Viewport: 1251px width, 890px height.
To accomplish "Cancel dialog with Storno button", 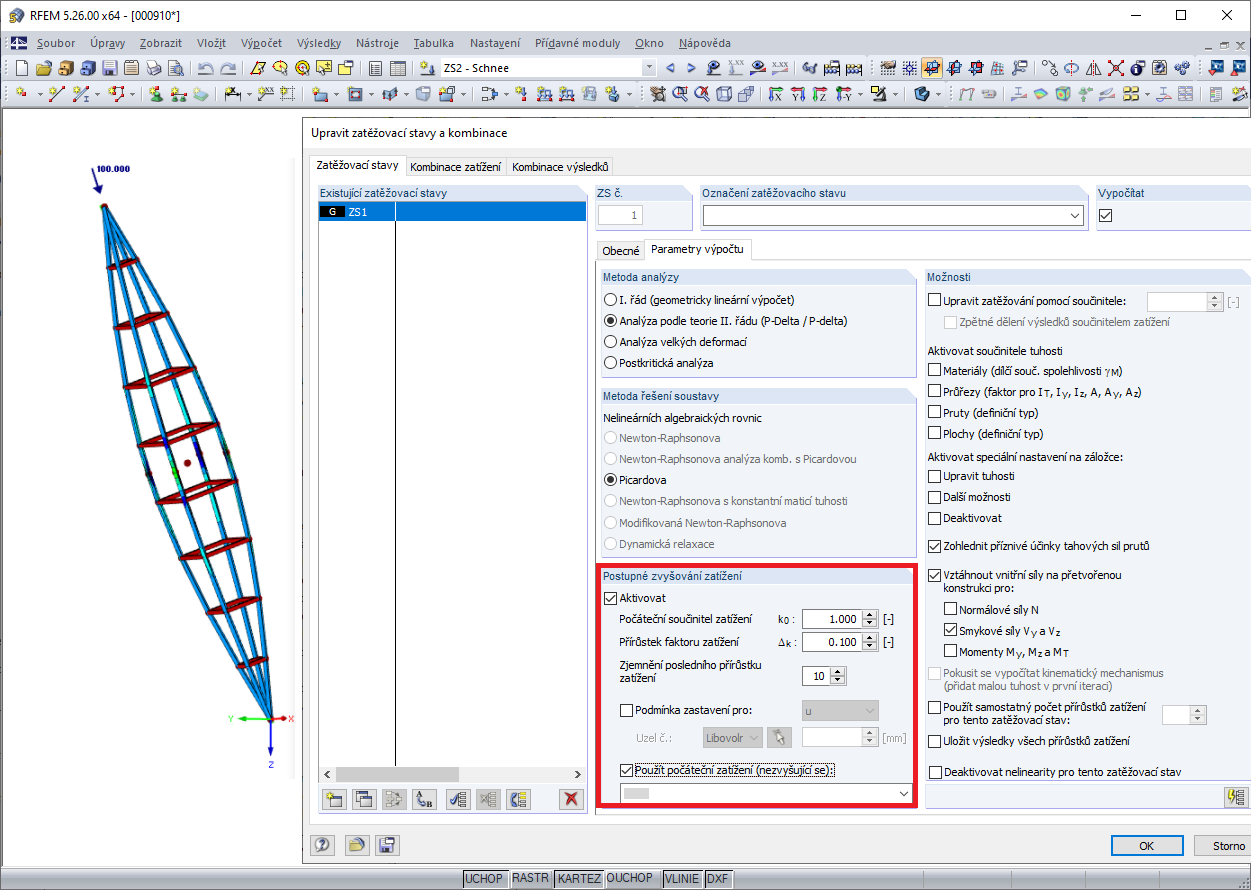I will coord(1223,846).
